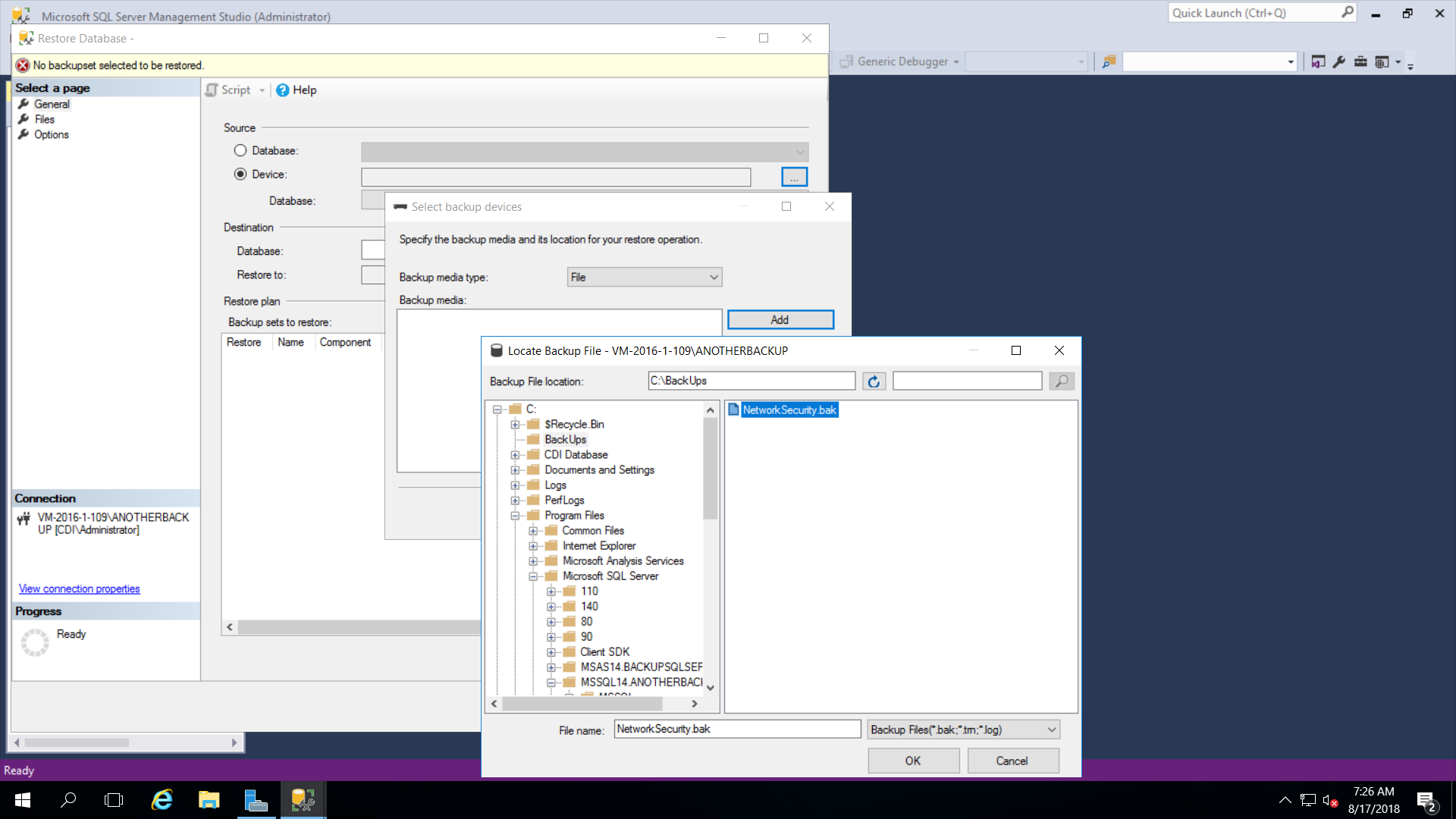Open the General page
This screenshot has width=1456, height=819.
point(52,105)
